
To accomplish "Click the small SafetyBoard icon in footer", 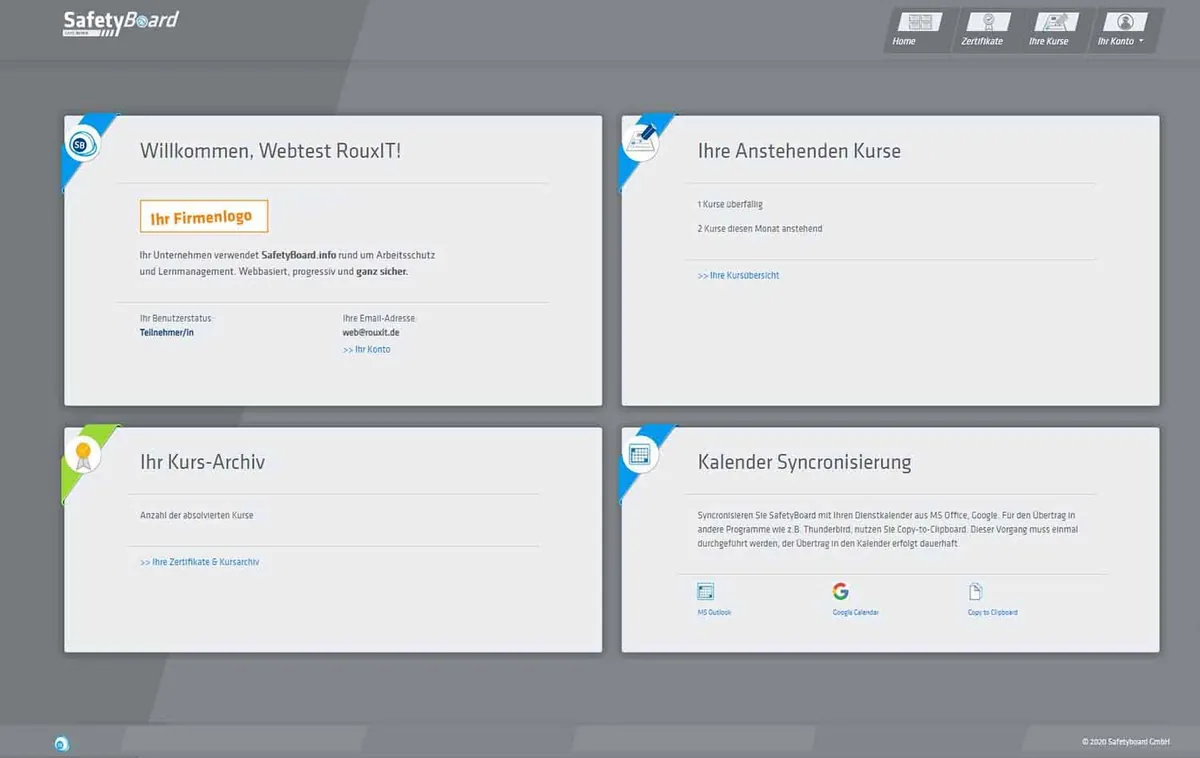I will click(61, 743).
